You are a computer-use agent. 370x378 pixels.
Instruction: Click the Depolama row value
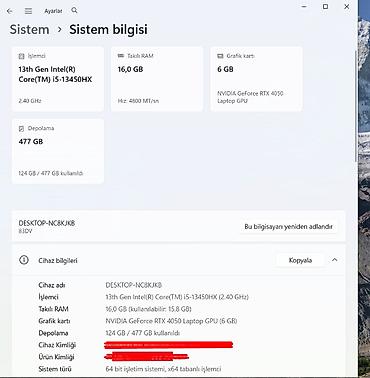pyautogui.click(x=143, y=333)
